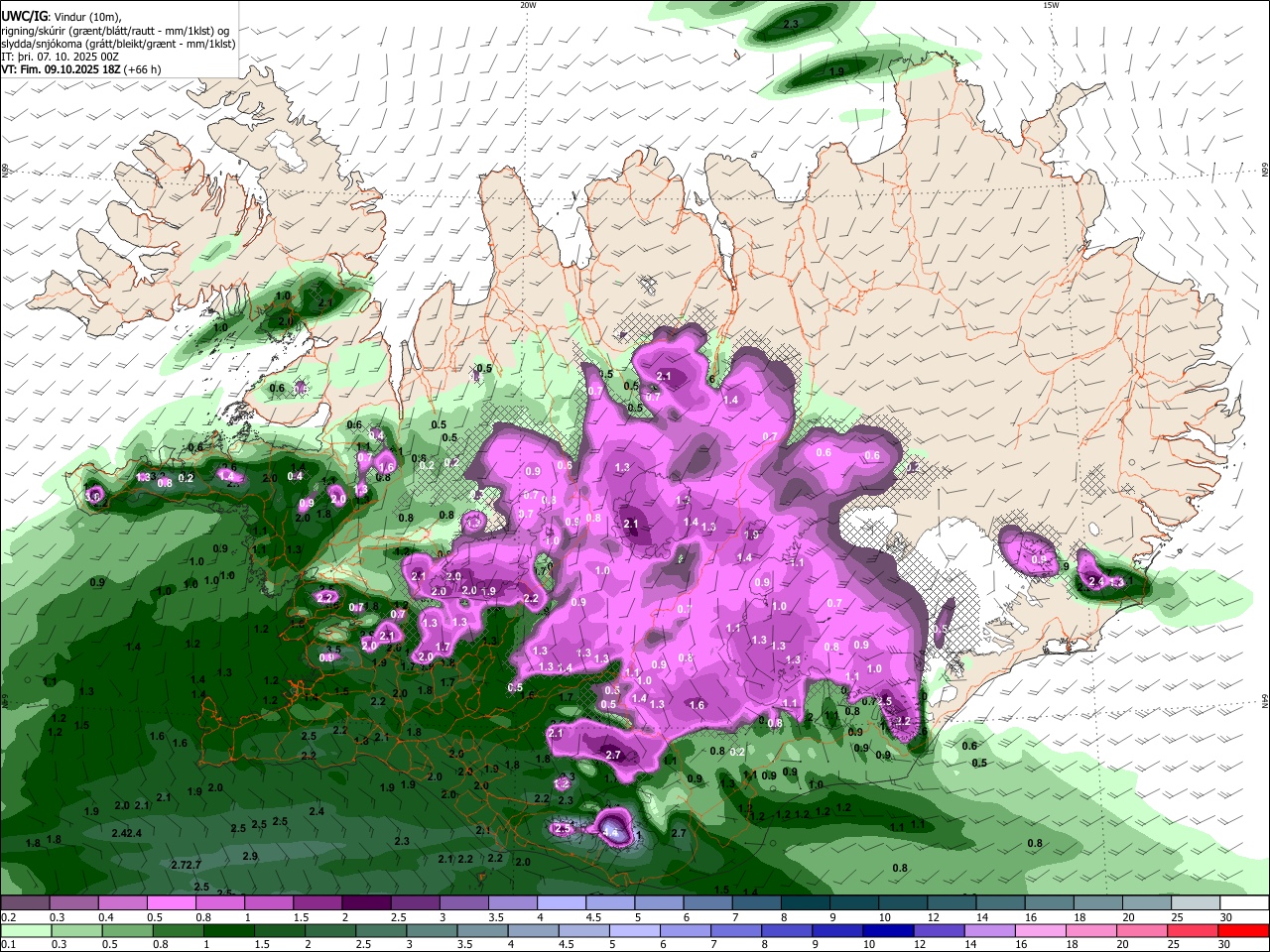
Task: Click the deep navy 10 rain legend swatch
Action: pos(888,930)
